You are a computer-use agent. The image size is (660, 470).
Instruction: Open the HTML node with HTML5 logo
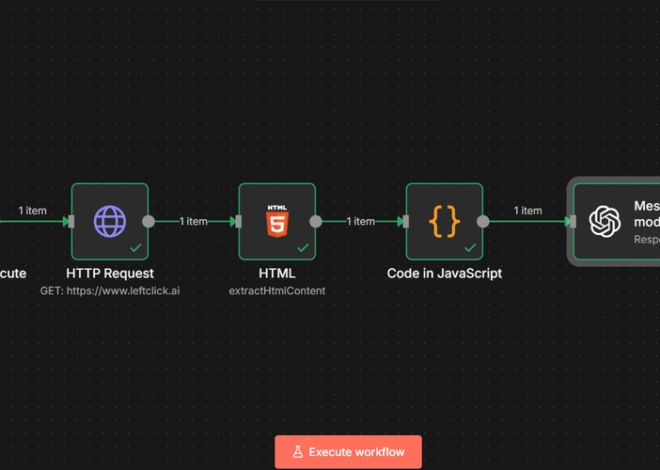click(277, 221)
